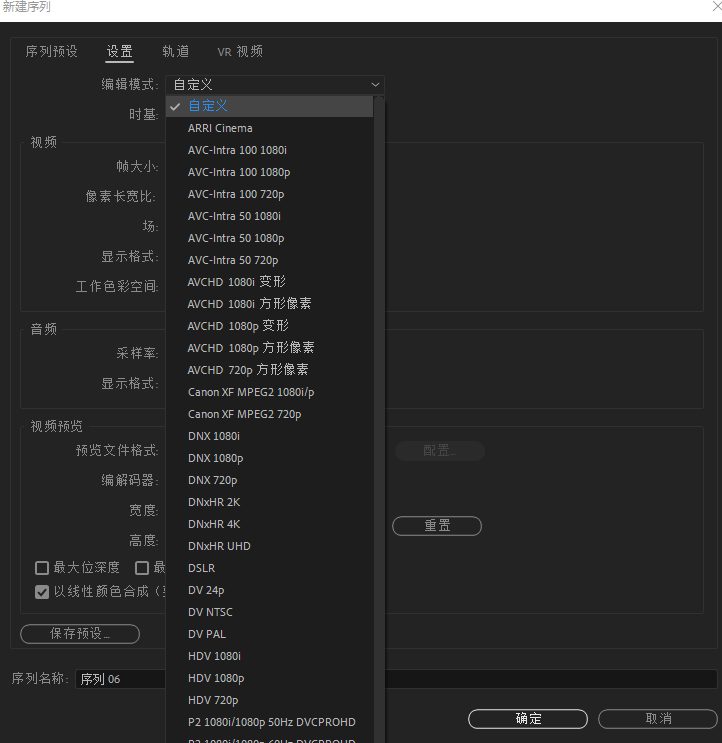Toggle the 最大位深度 checkbox

tap(42, 568)
